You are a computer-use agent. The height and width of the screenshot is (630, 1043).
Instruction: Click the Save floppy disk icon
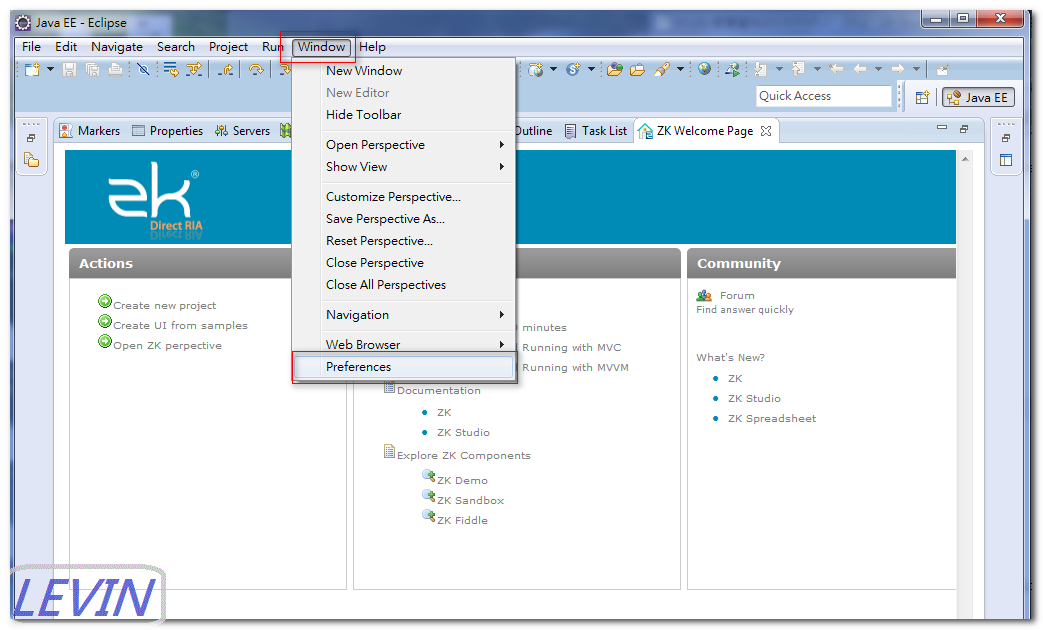click(x=69, y=69)
